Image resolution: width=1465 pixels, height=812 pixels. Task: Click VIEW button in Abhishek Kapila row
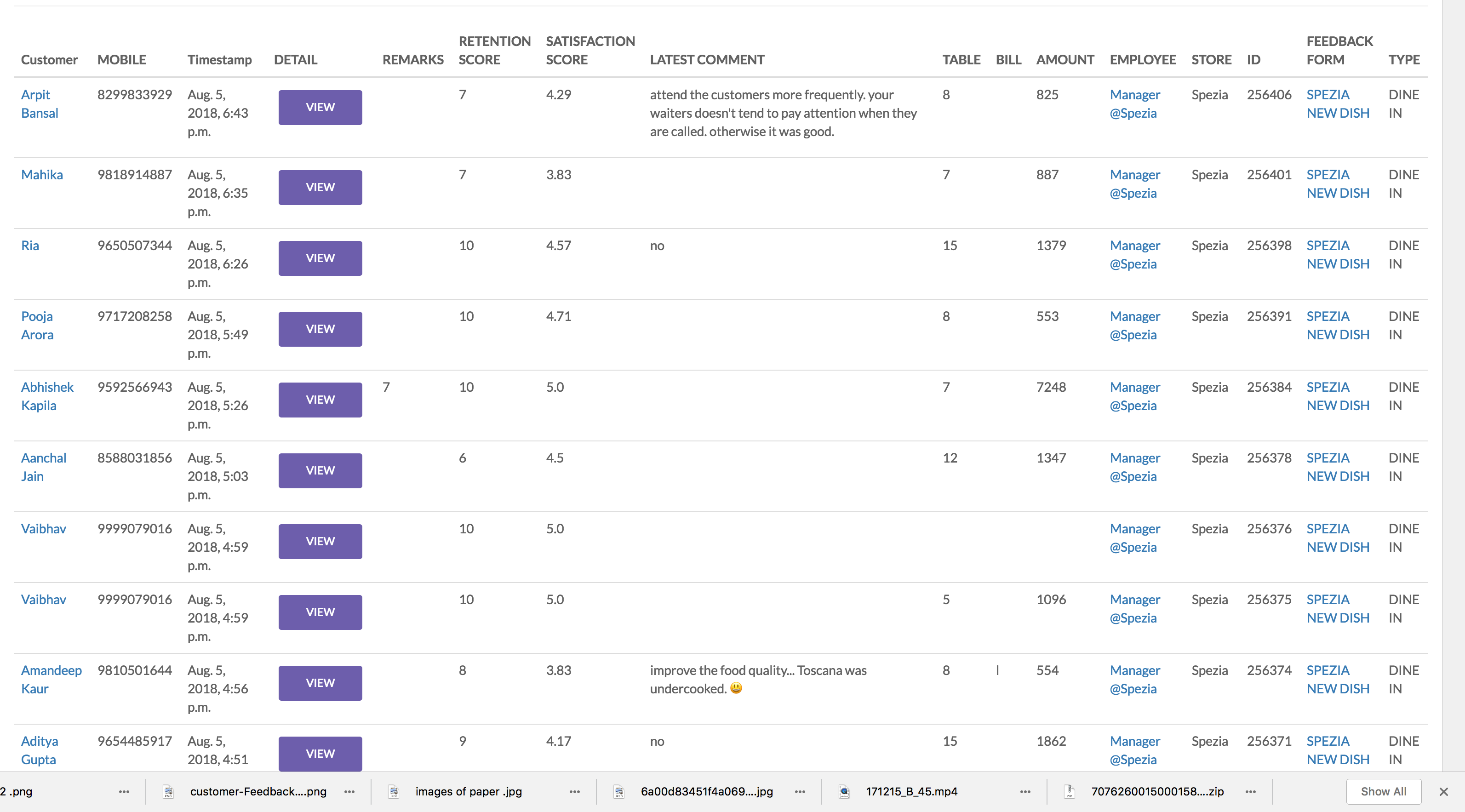[320, 400]
